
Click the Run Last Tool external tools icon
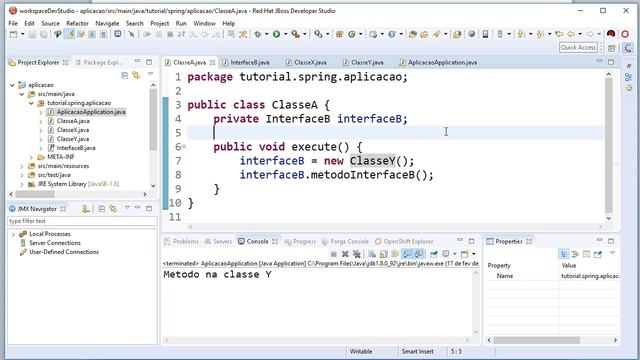click(295, 34)
